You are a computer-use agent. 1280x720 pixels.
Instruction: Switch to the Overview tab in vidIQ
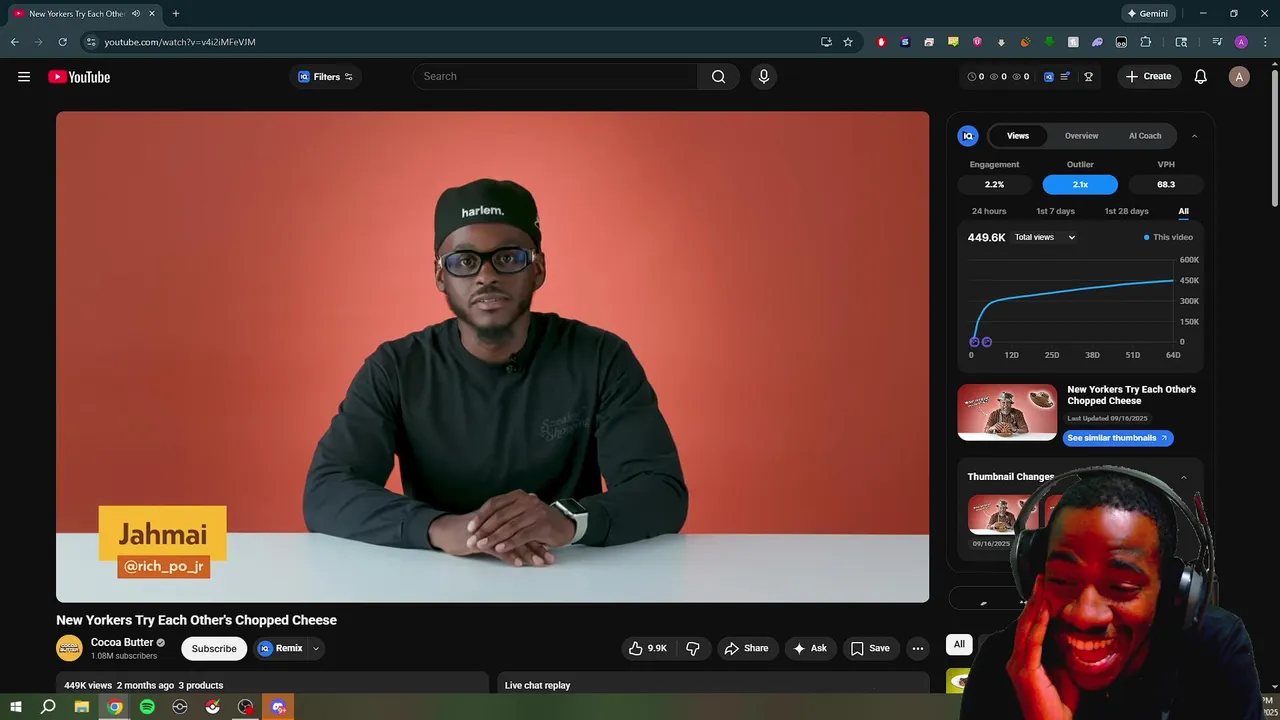pyautogui.click(x=1081, y=136)
